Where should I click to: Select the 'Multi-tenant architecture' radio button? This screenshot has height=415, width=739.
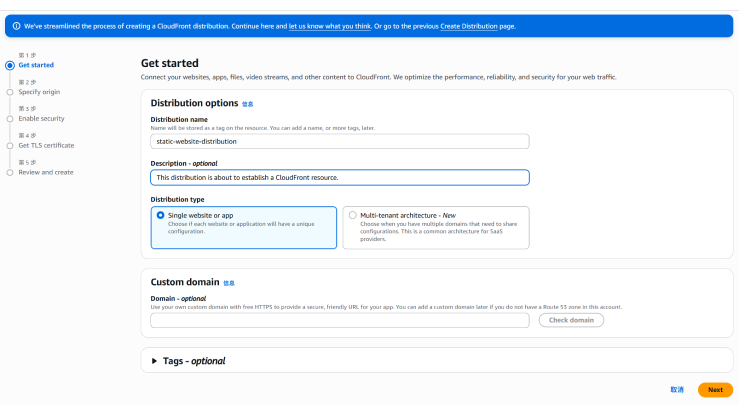pos(352,215)
